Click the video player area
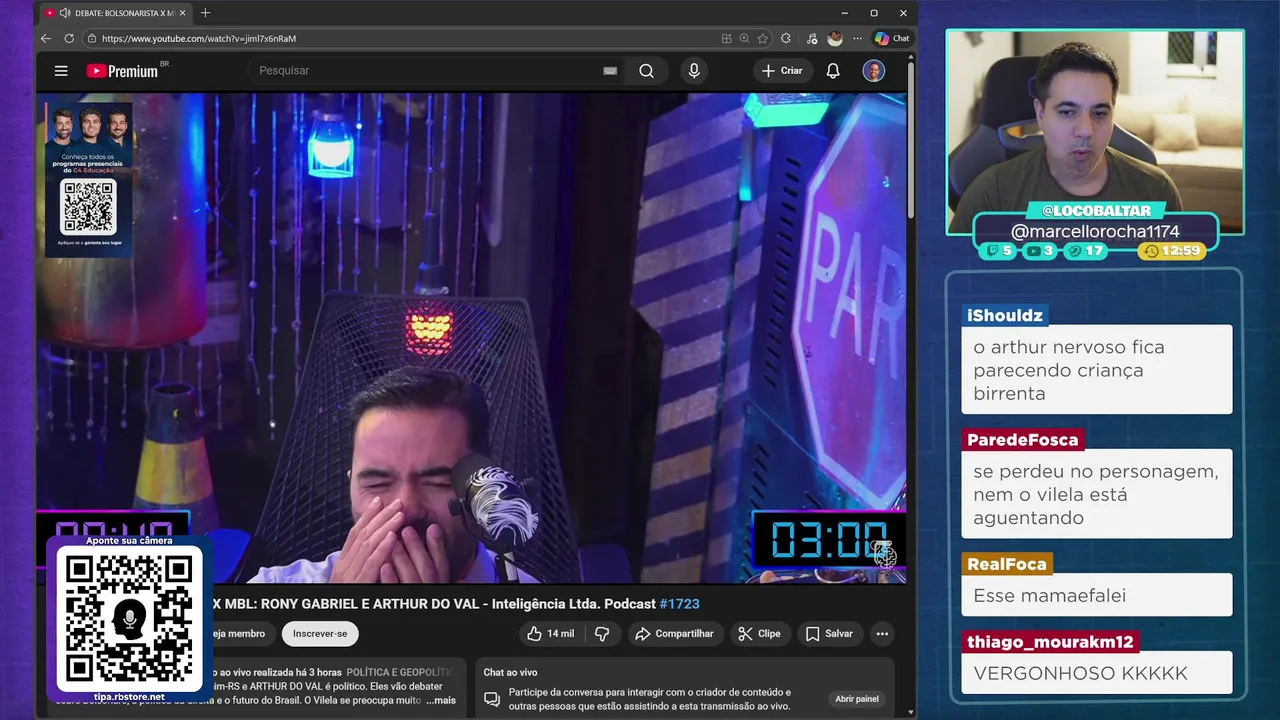The height and width of the screenshot is (720, 1280). [472, 338]
